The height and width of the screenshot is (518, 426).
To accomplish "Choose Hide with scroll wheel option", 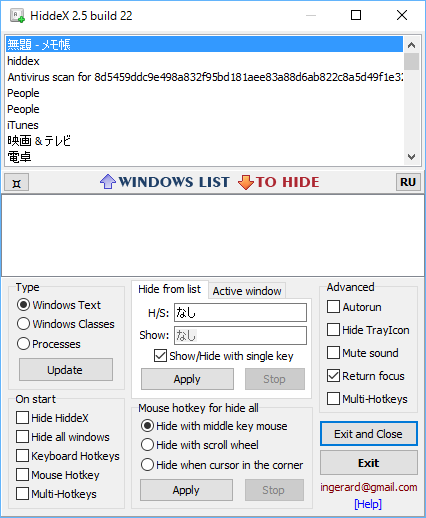I will click(x=147, y=445).
